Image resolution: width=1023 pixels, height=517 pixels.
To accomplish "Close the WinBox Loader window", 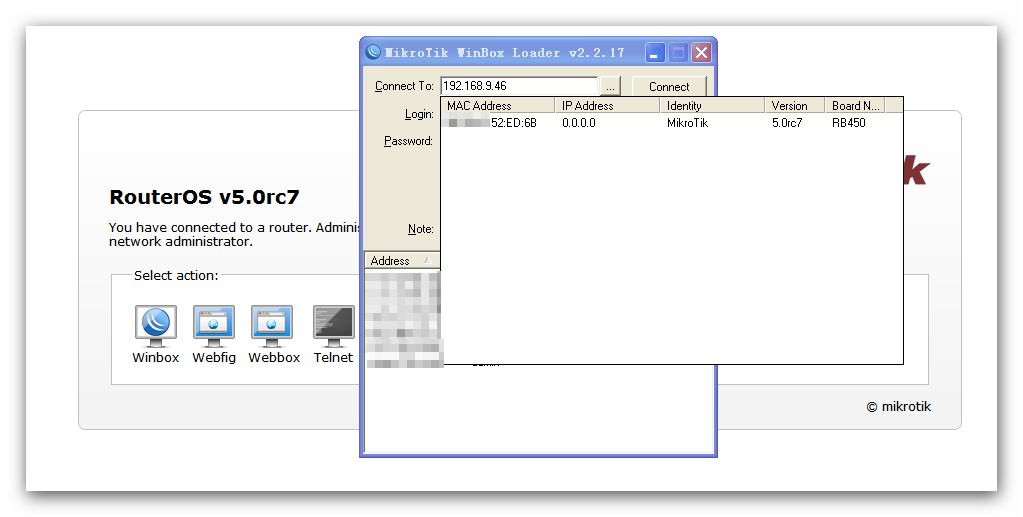I will click(x=701, y=53).
